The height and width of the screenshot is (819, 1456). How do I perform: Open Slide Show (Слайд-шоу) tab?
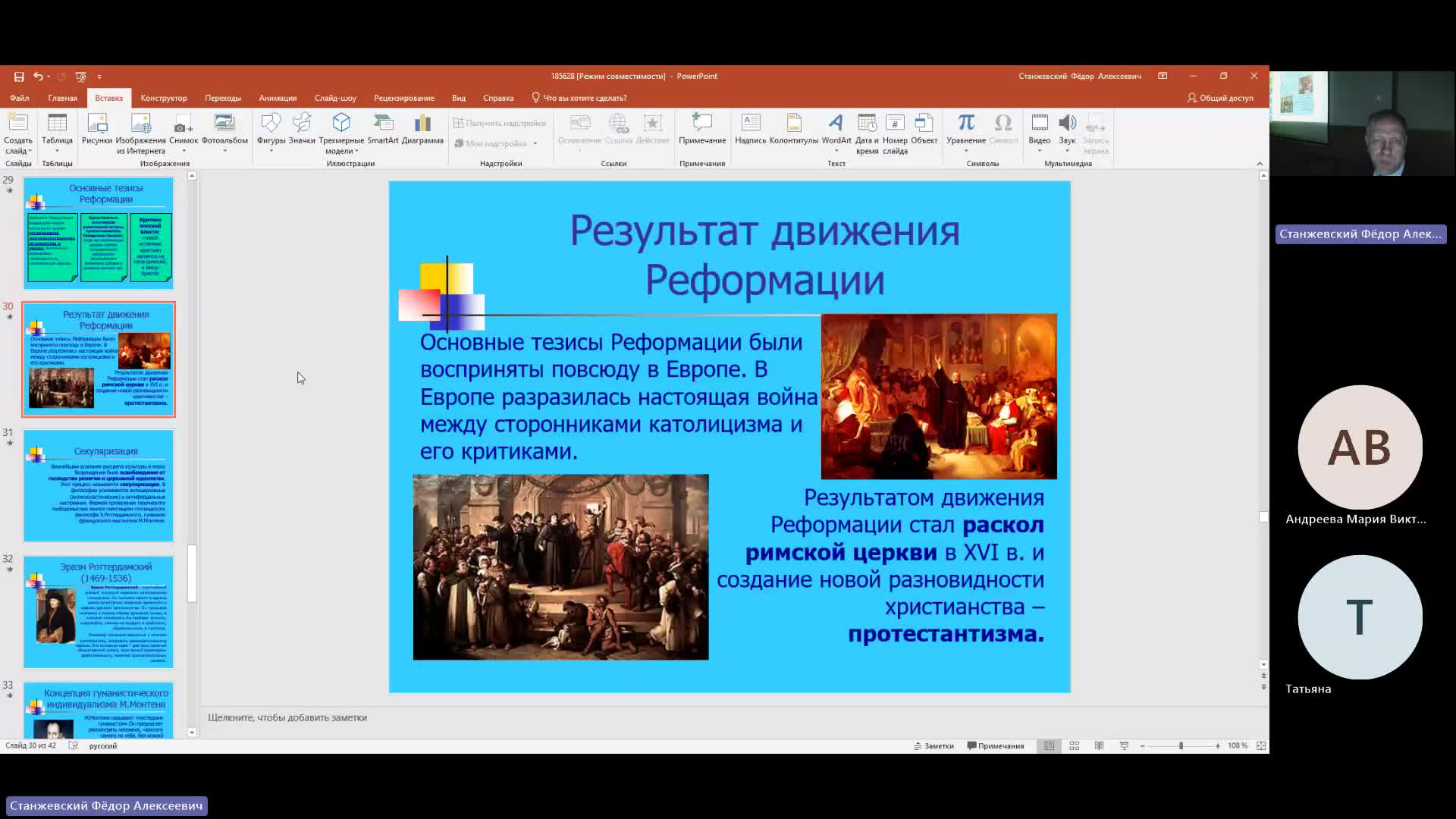pyautogui.click(x=335, y=98)
